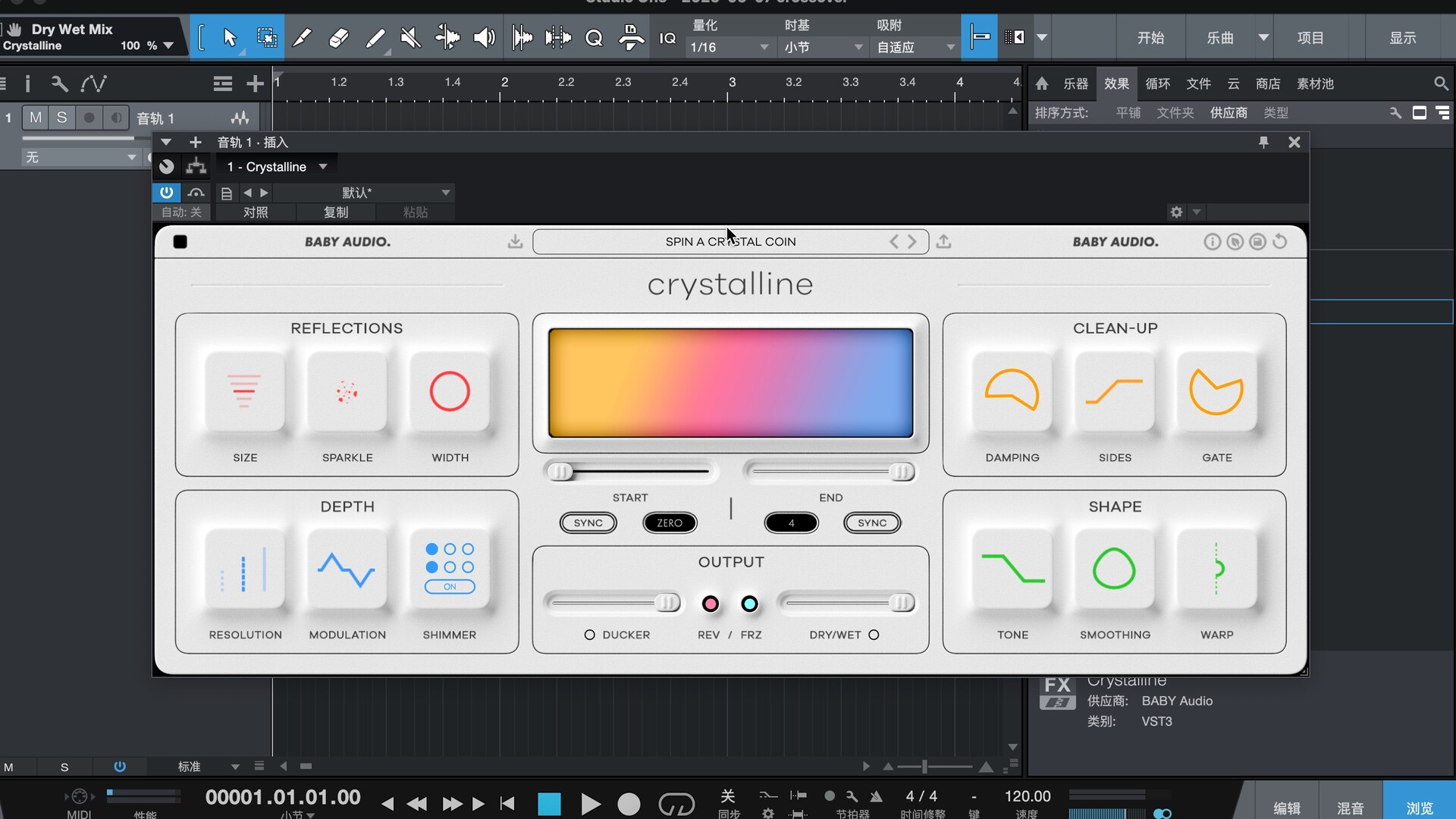Click the Damping control
1456x819 pixels.
[1012, 392]
